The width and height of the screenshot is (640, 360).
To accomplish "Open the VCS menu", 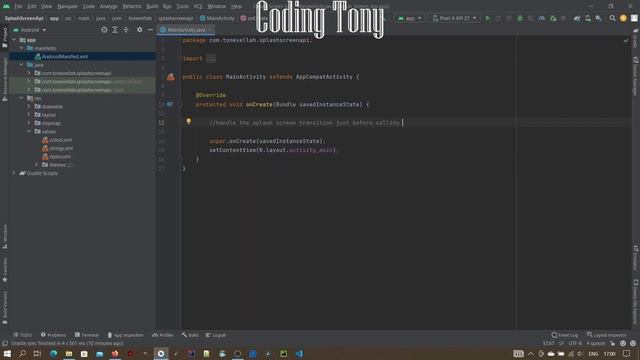I will 198,7.
